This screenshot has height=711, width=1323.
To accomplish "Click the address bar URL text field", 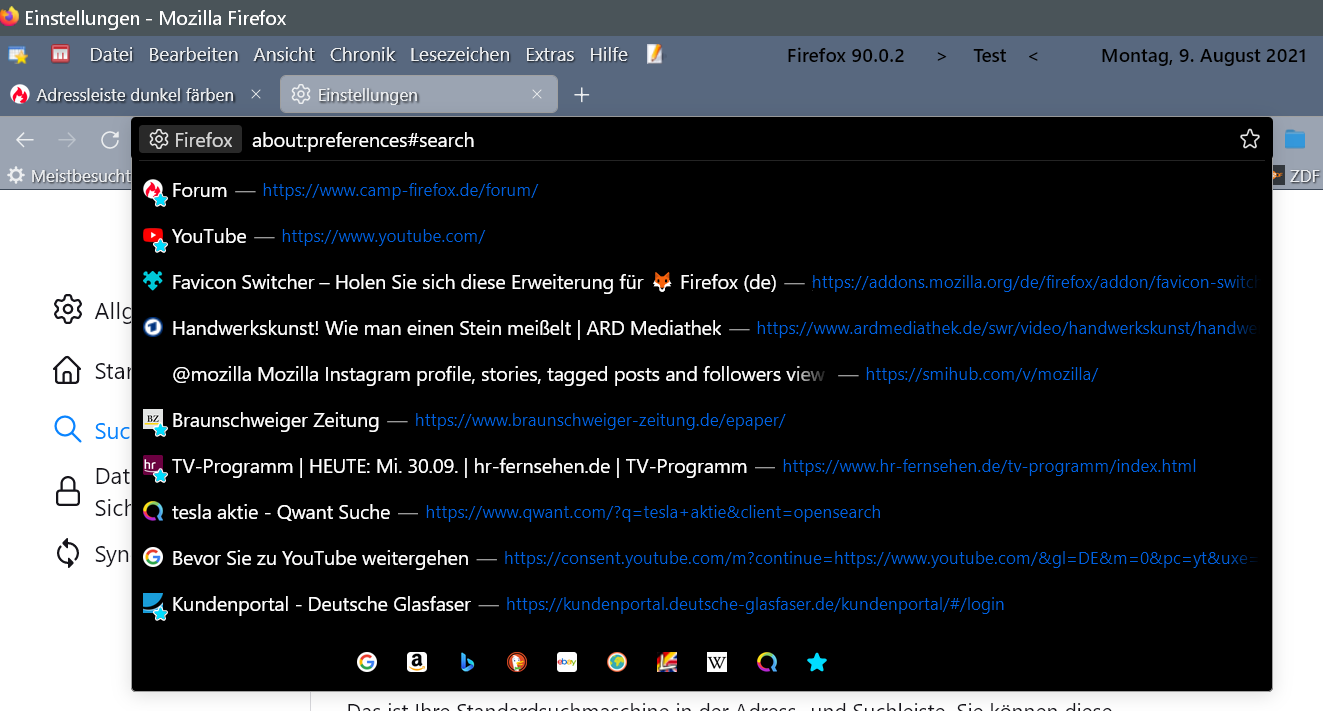I will tap(700, 140).
